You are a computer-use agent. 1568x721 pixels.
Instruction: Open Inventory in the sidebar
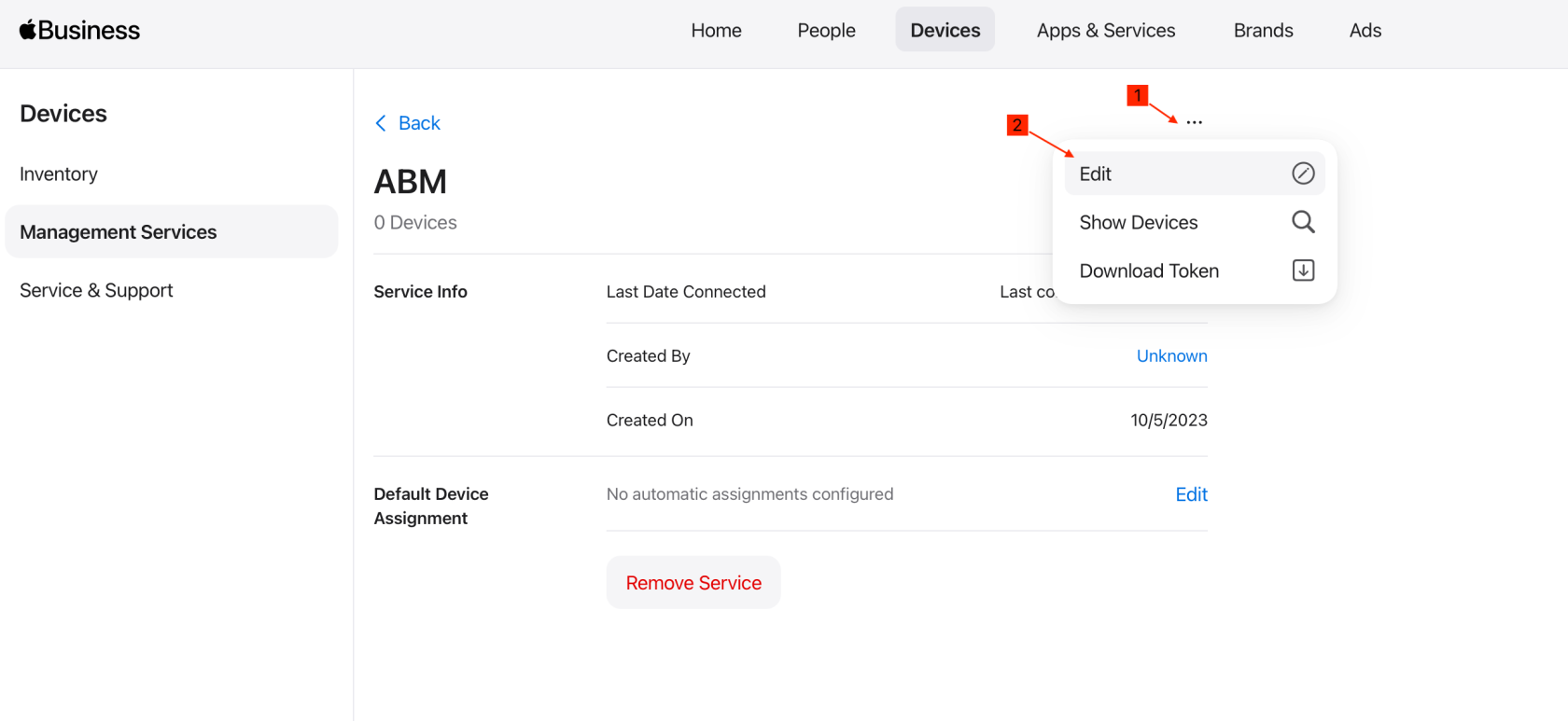[x=59, y=174]
